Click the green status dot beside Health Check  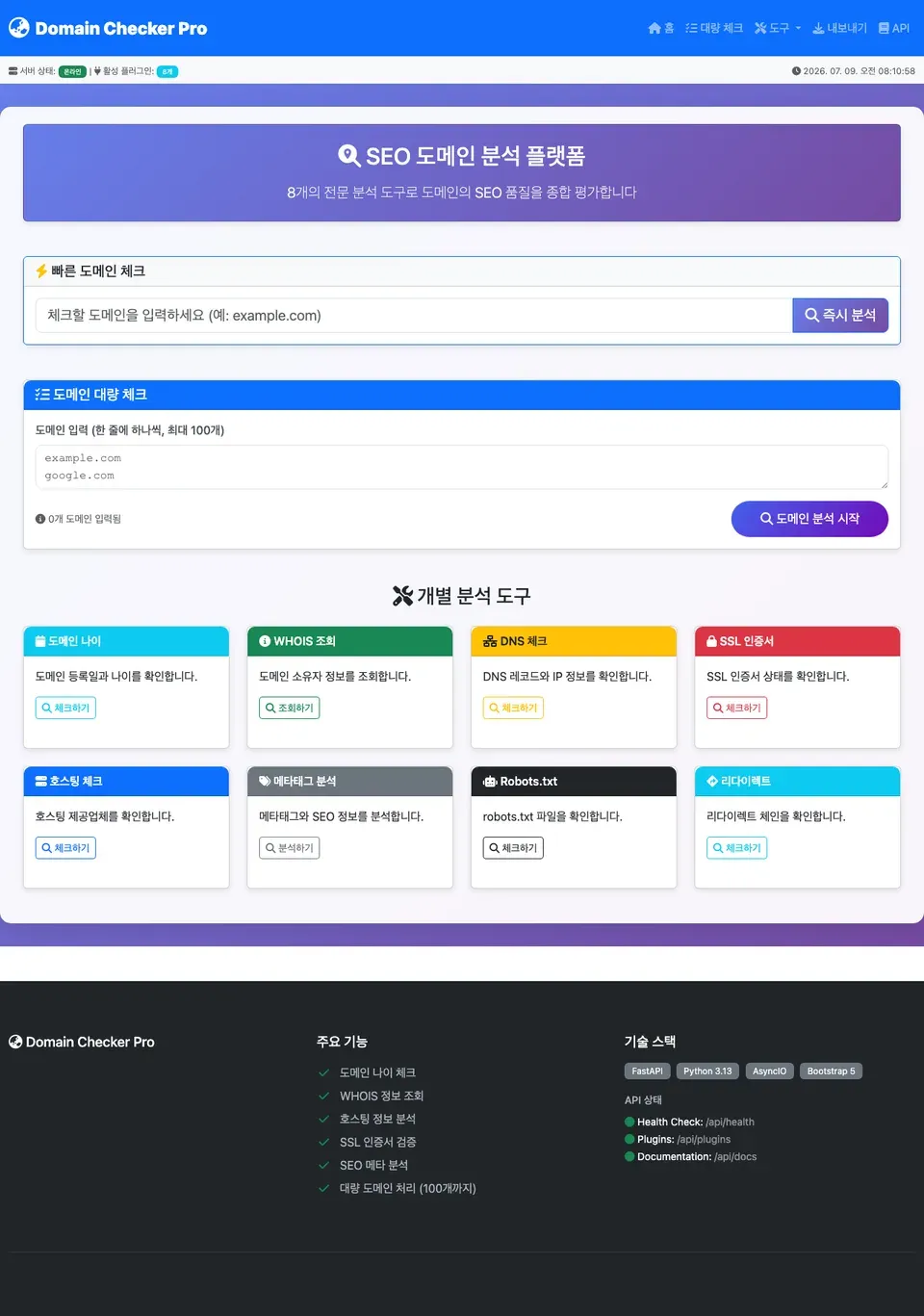[629, 1122]
